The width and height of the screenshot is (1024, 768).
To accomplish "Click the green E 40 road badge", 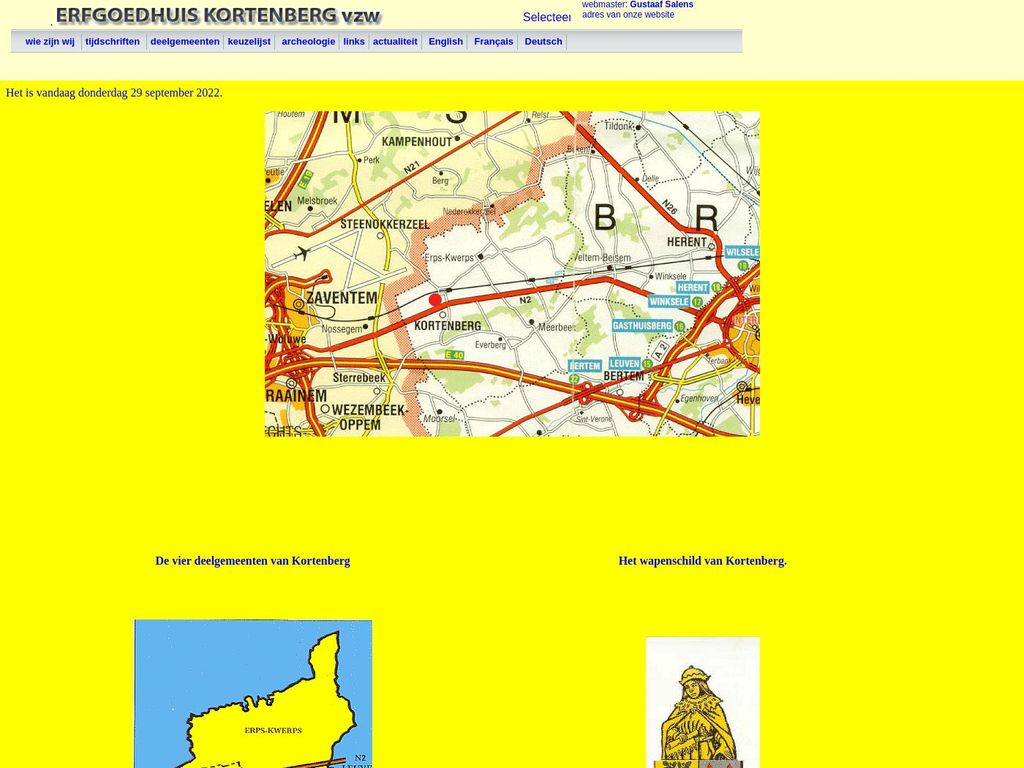I will coord(454,355).
